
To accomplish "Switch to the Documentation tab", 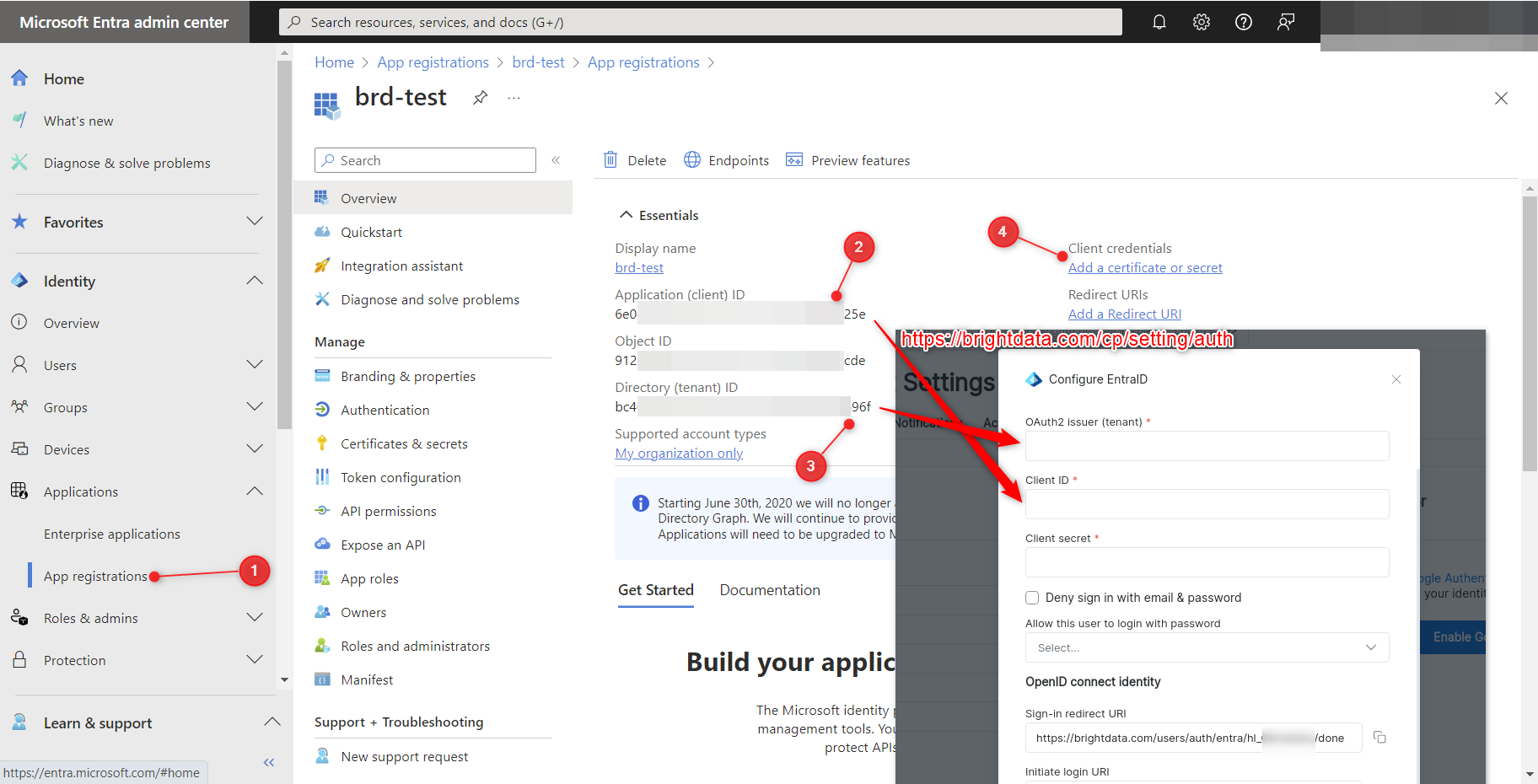I will tap(770, 590).
